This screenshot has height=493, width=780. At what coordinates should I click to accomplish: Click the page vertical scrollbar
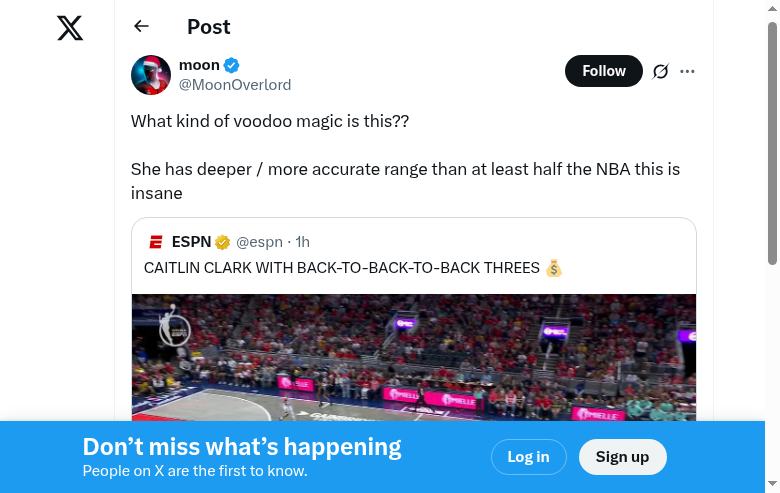(771, 140)
